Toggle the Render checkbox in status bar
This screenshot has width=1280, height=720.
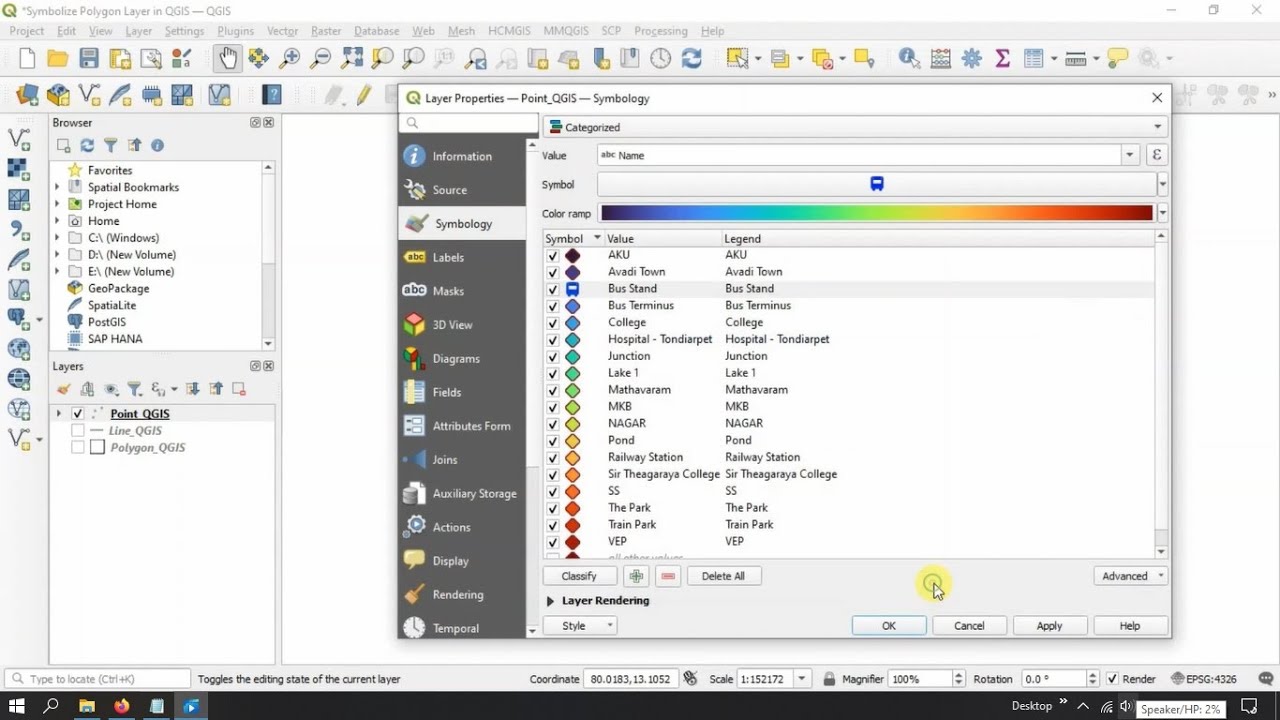point(1113,679)
